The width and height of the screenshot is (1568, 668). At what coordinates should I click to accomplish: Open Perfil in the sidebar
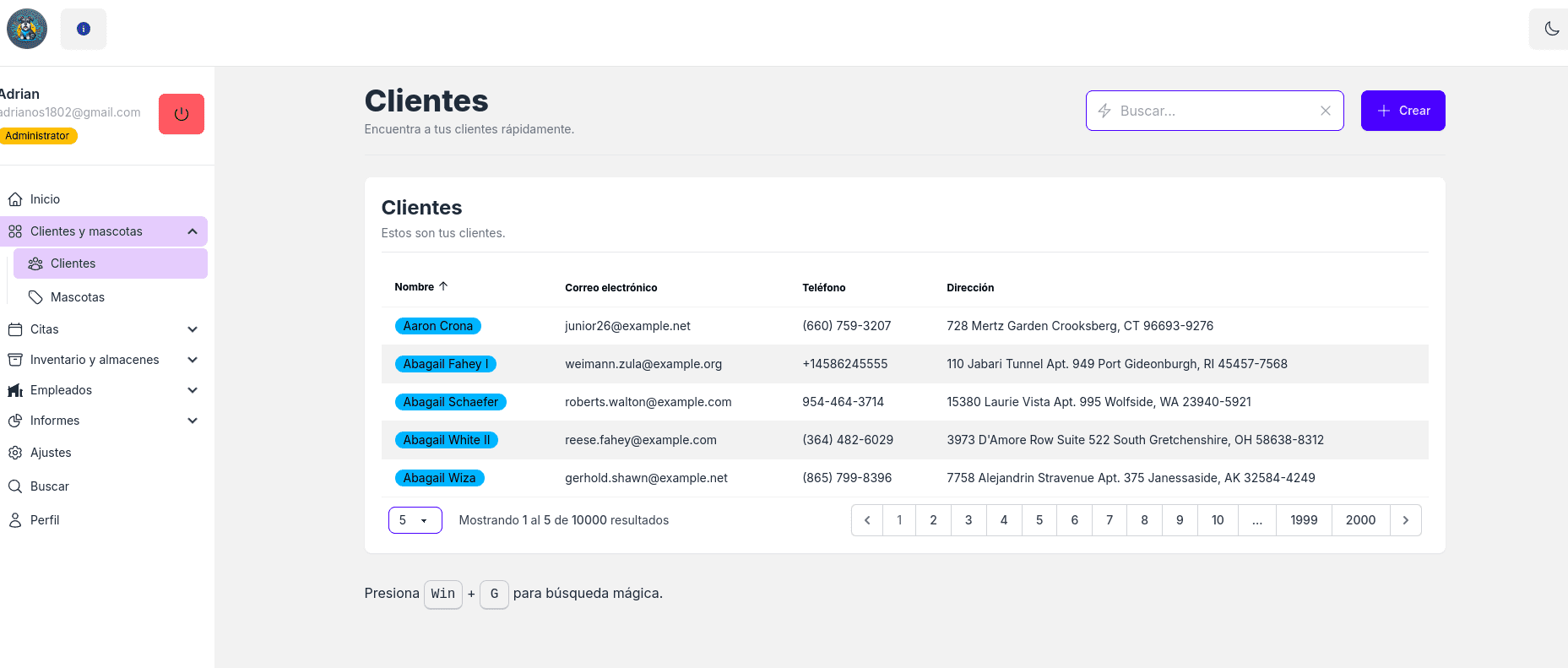coord(104,520)
